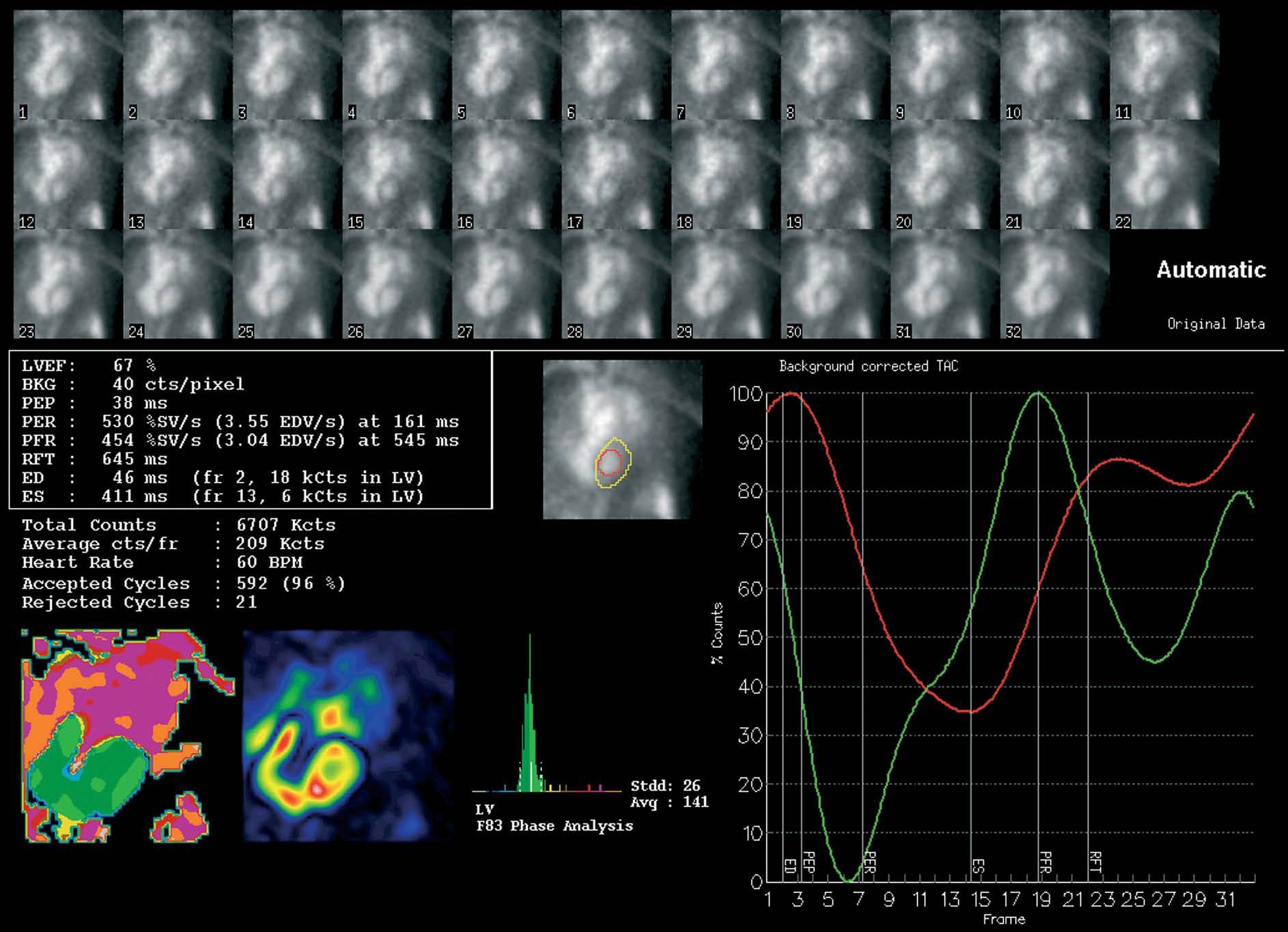Screen dimensions: 1288x932
Task: Click the Background corrected TAC title
Action: tap(868, 367)
